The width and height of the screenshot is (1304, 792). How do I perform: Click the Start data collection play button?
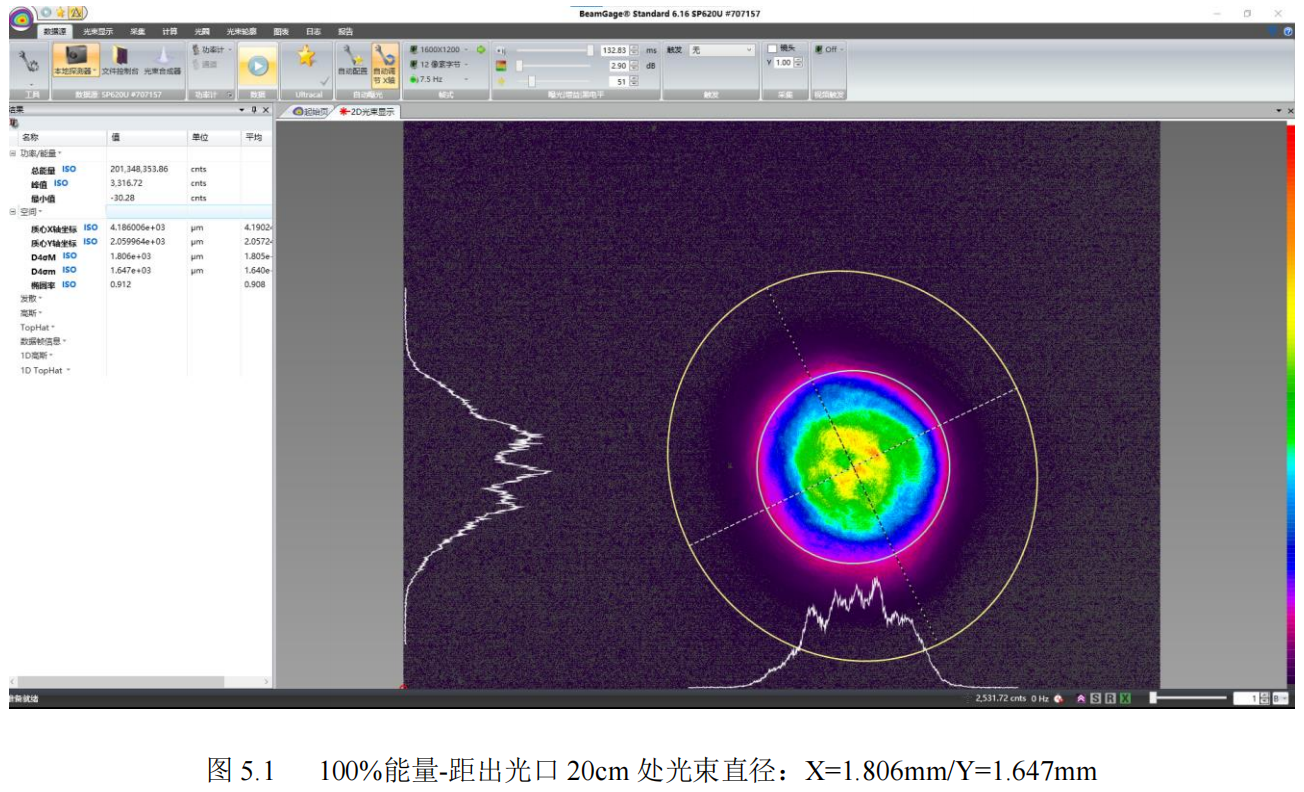click(x=257, y=66)
